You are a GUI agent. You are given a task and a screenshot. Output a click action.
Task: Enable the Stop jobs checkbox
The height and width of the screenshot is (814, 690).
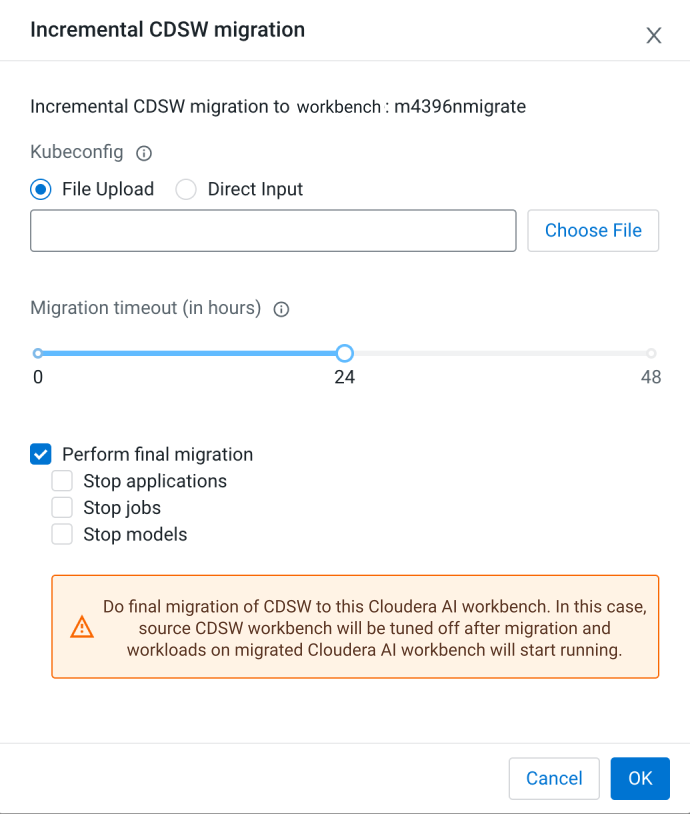pos(63,508)
